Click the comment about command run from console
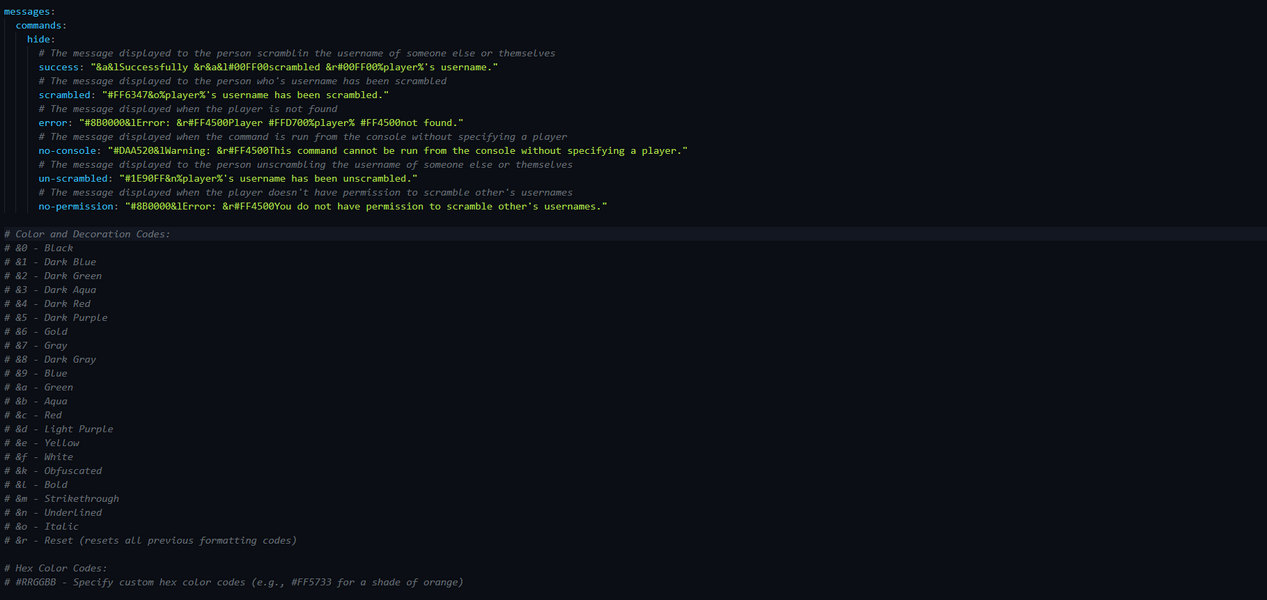The image size is (1267, 600). tap(303, 136)
